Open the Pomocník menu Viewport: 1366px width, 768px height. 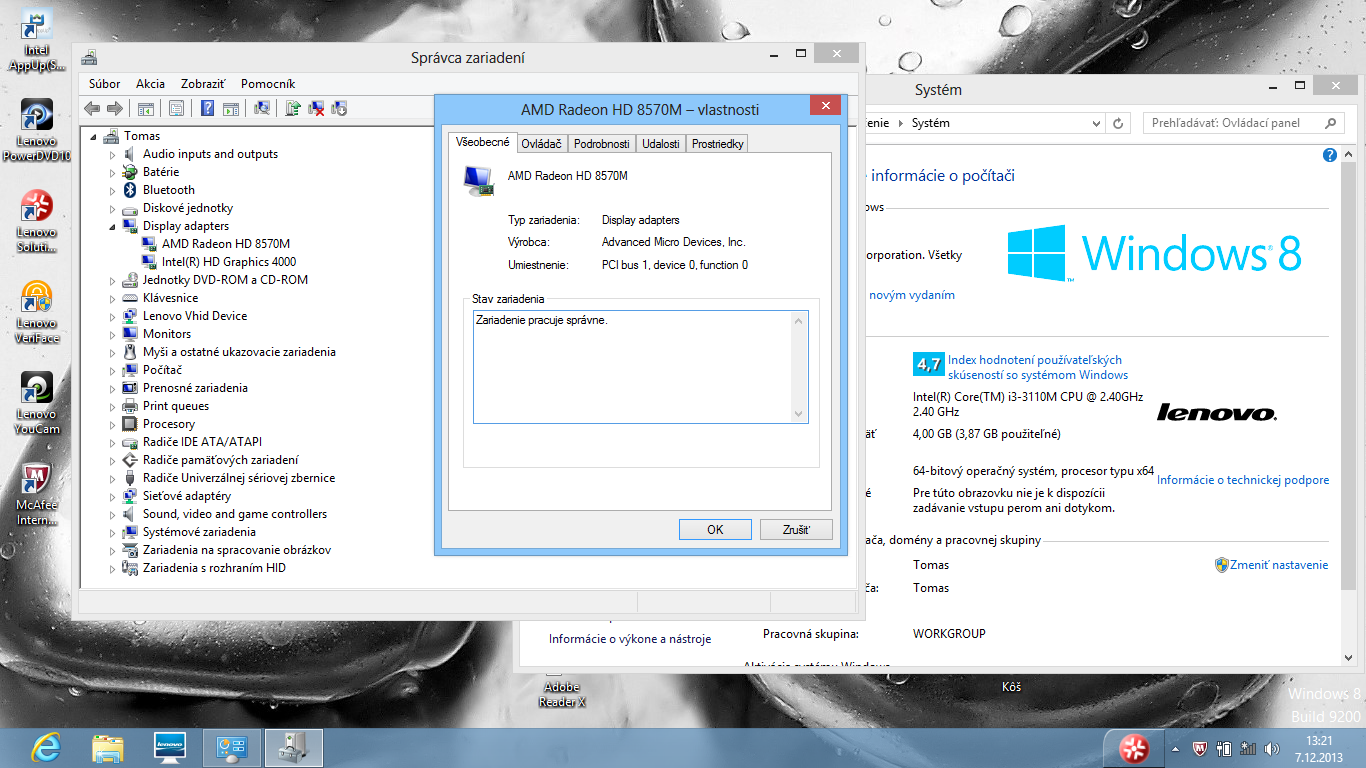[x=268, y=84]
